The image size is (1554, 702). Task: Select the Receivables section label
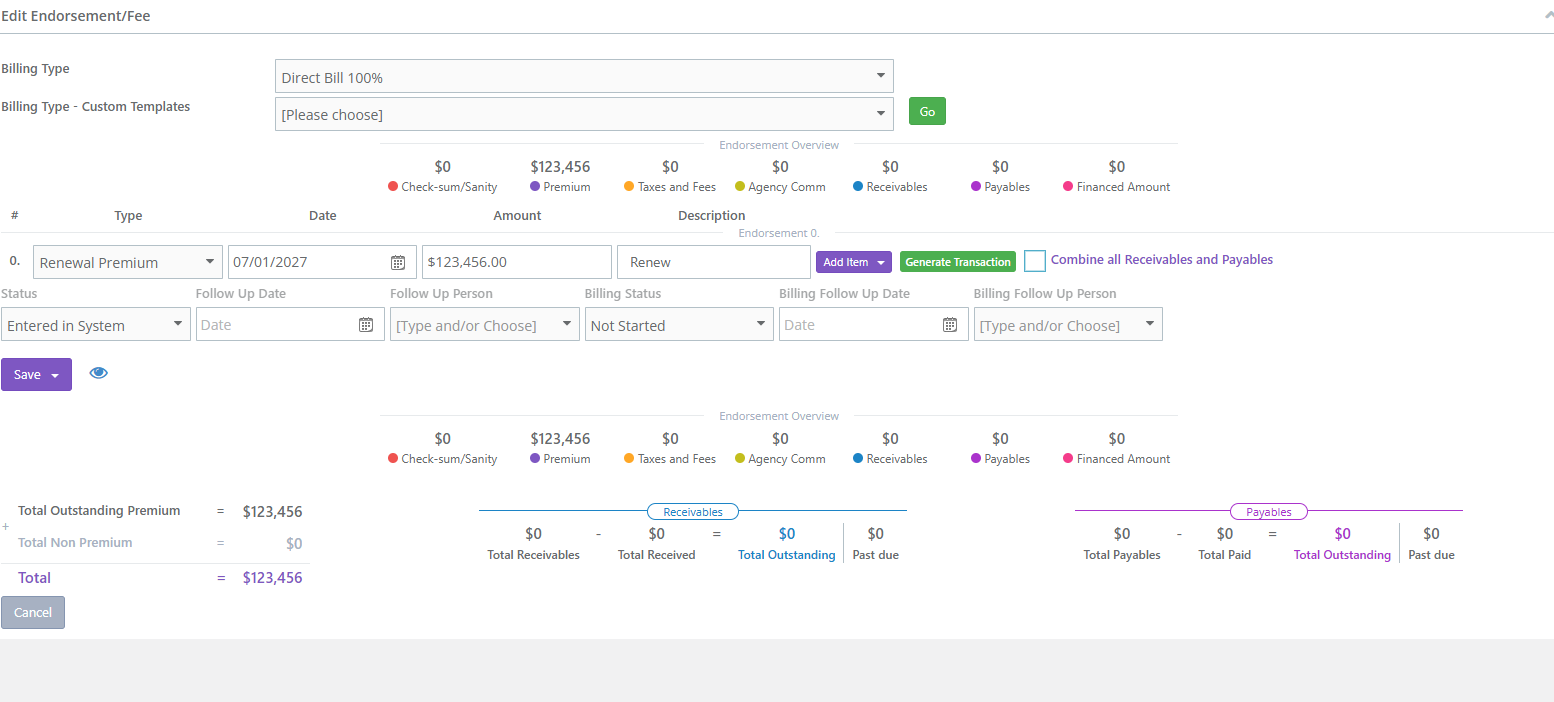[693, 511]
